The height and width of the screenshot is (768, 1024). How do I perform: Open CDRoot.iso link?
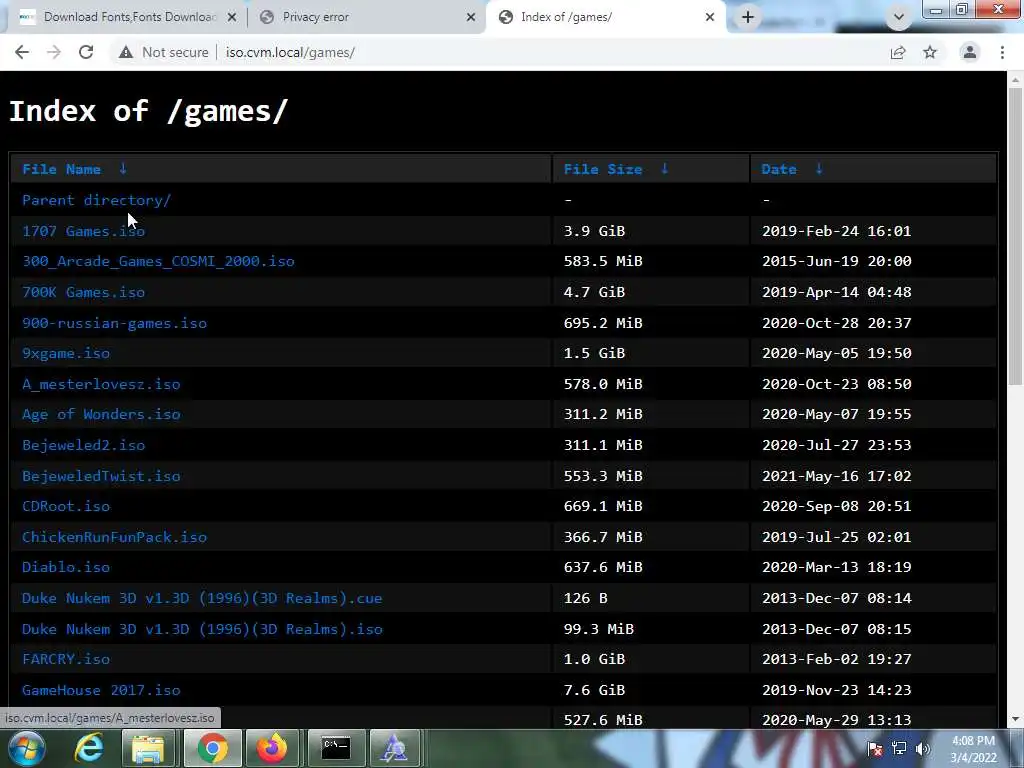click(x=66, y=506)
